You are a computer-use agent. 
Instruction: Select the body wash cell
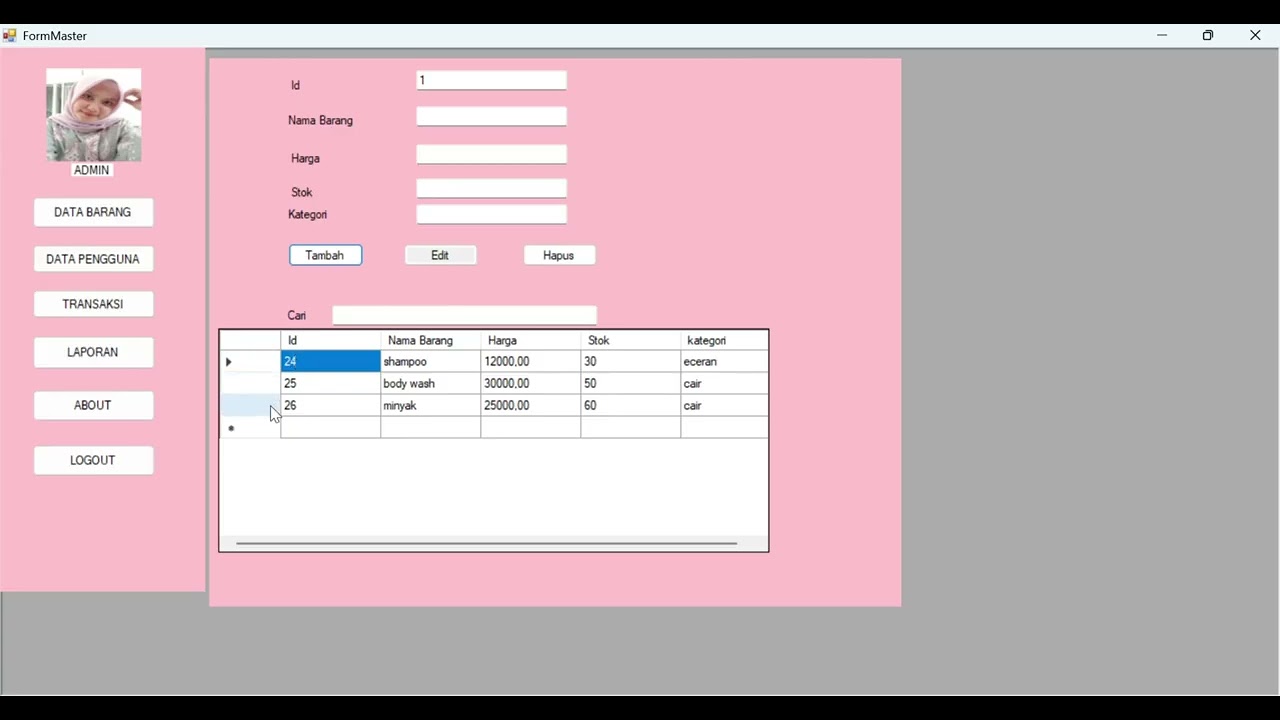click(x=431, y=384)
